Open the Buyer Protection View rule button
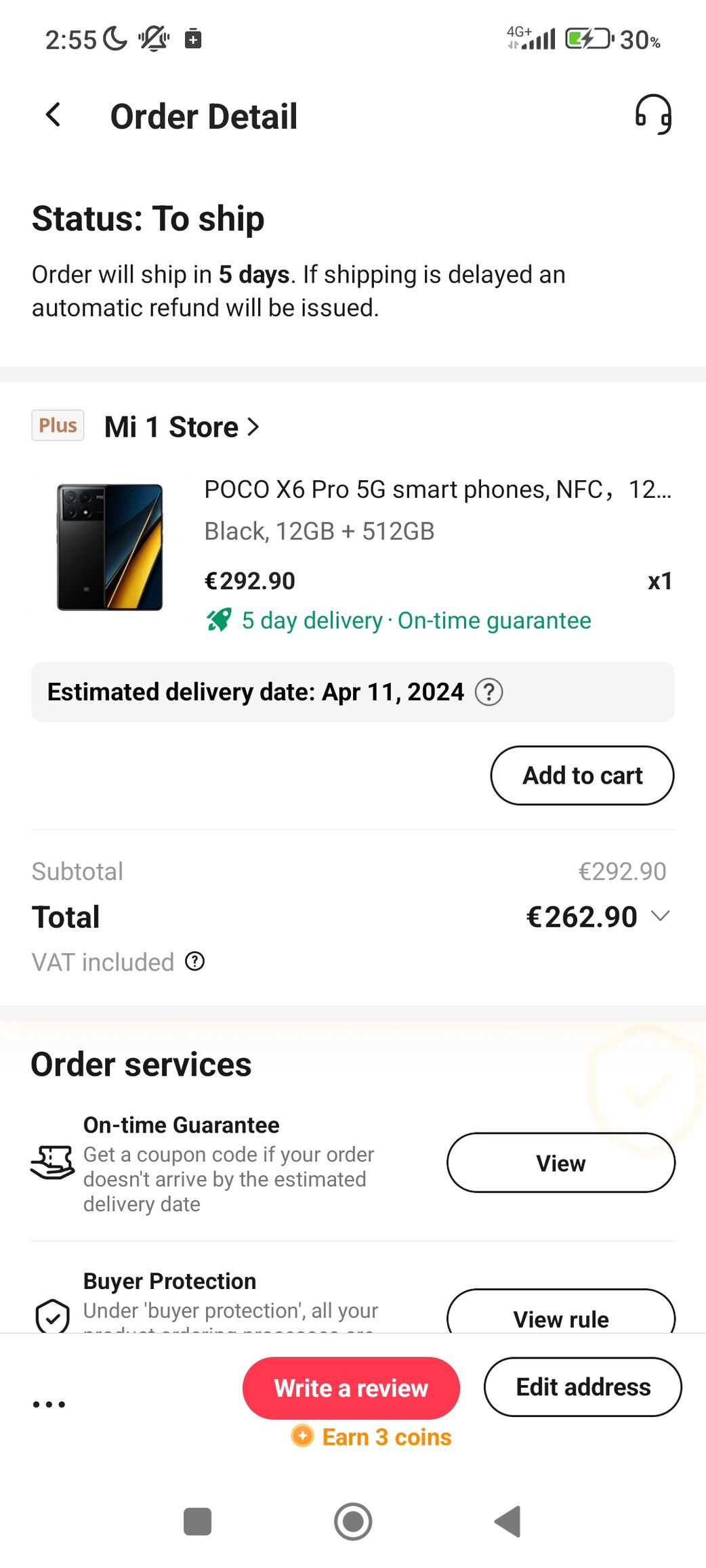This screenshot has height=1568, width=706. [x=560, y=1317]
